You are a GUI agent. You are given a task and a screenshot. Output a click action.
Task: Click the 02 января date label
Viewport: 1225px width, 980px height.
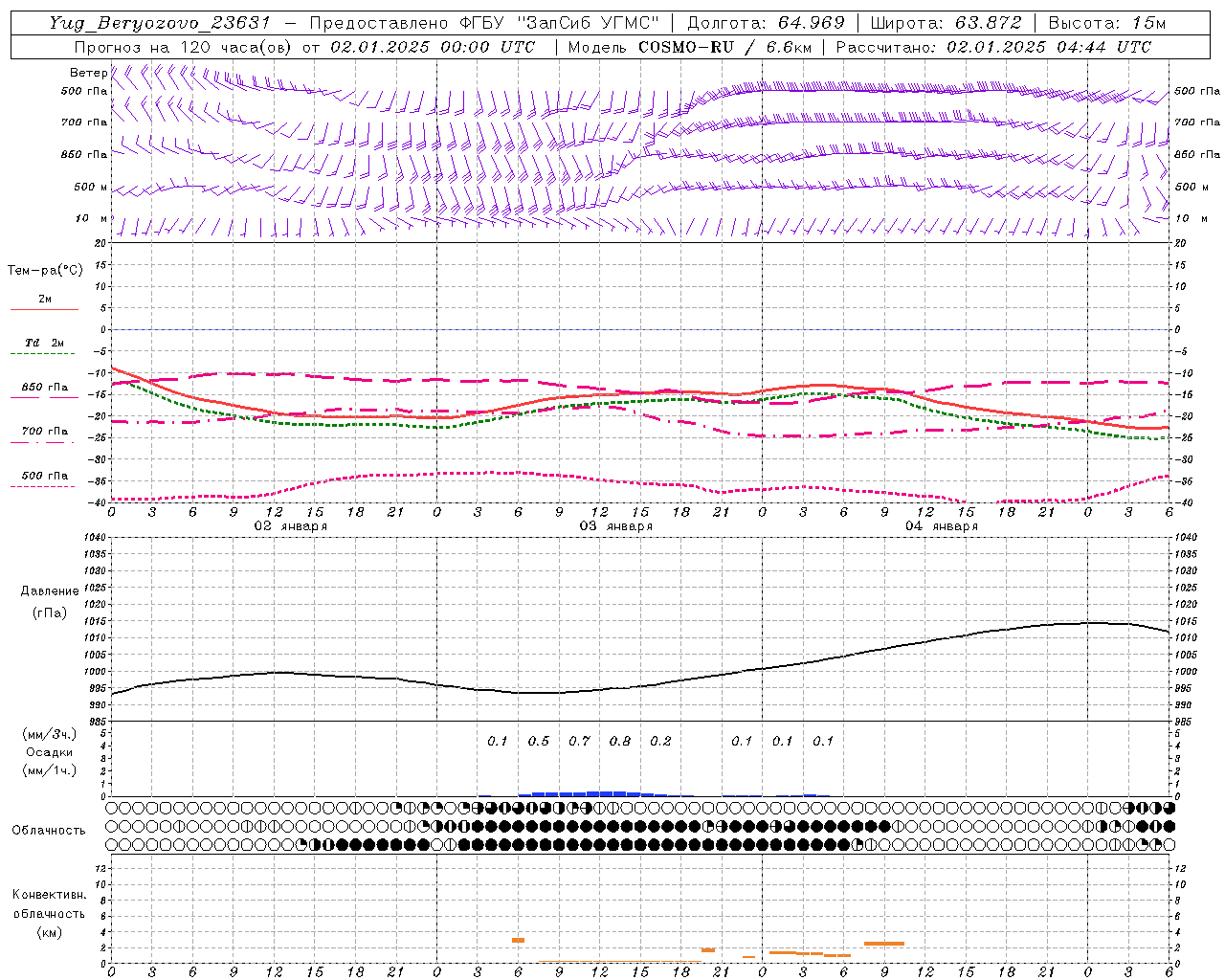point(290,526)
